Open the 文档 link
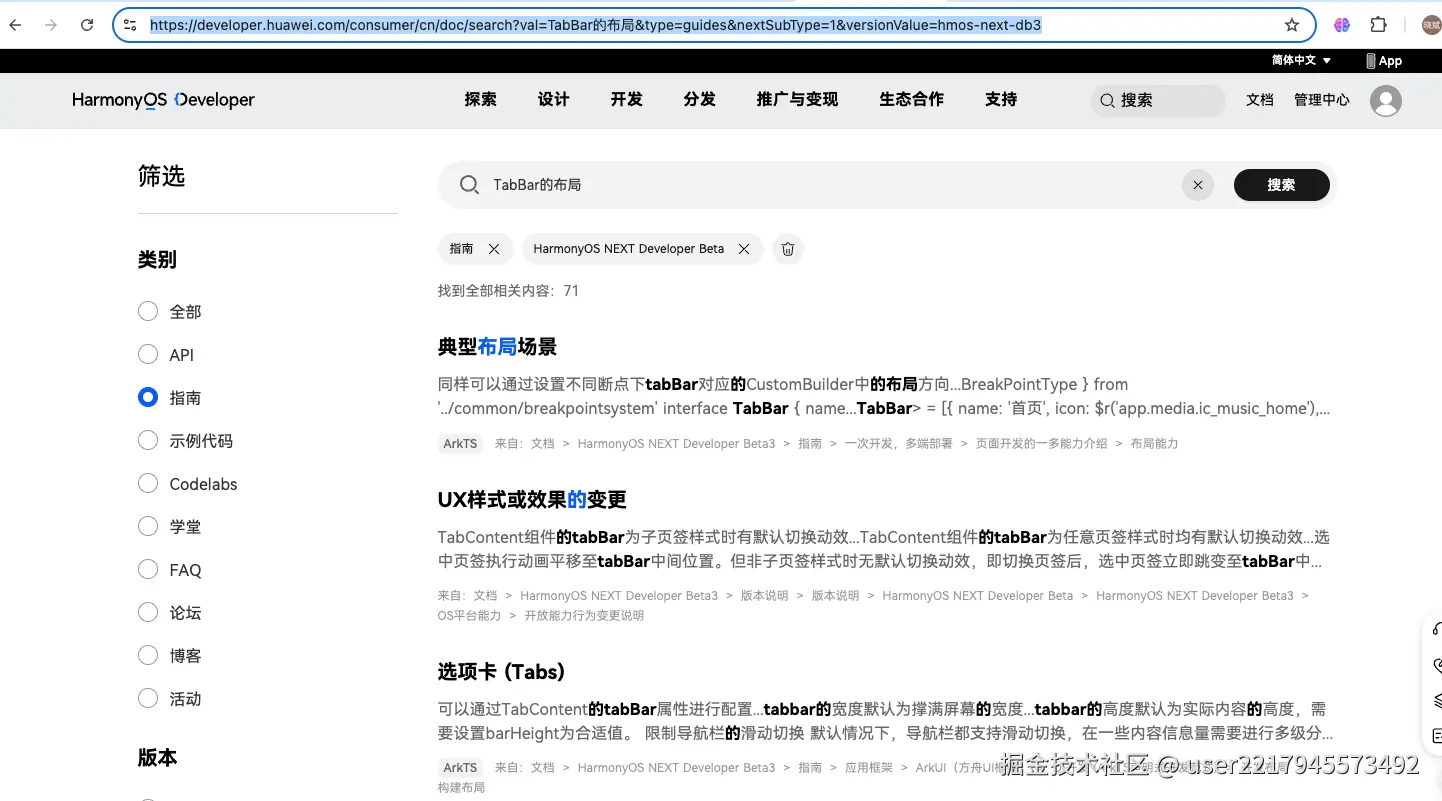 click(x=1260, y=100)
